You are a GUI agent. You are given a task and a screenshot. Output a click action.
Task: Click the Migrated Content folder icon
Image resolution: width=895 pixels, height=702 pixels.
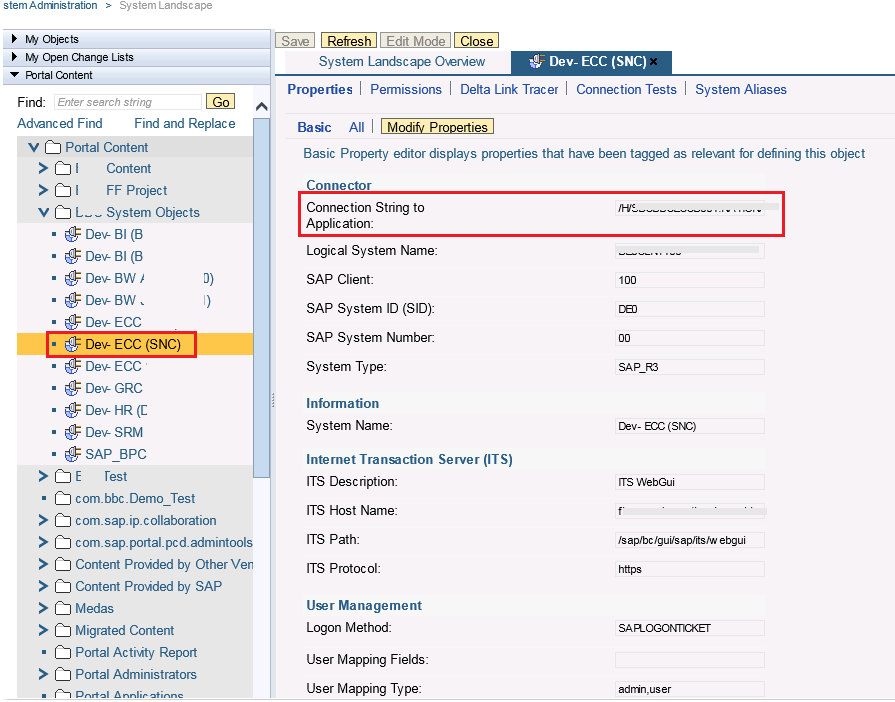tap(64, 630)
